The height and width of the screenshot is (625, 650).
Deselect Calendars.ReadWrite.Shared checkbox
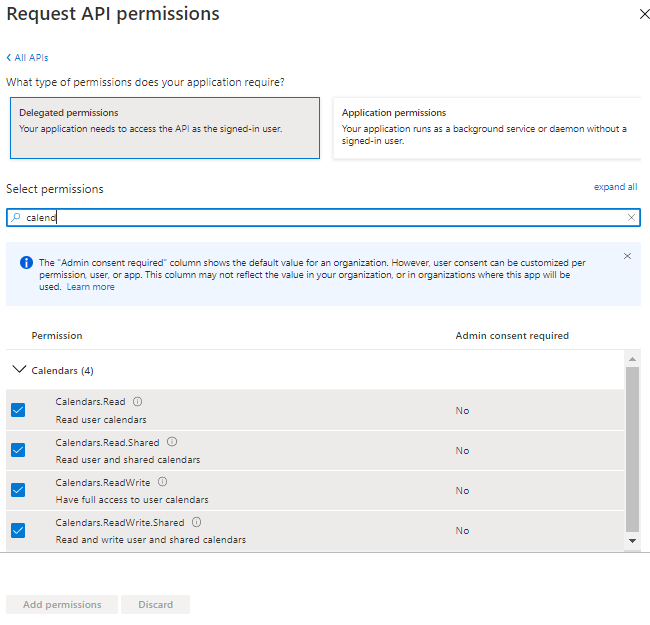(18, 530)
